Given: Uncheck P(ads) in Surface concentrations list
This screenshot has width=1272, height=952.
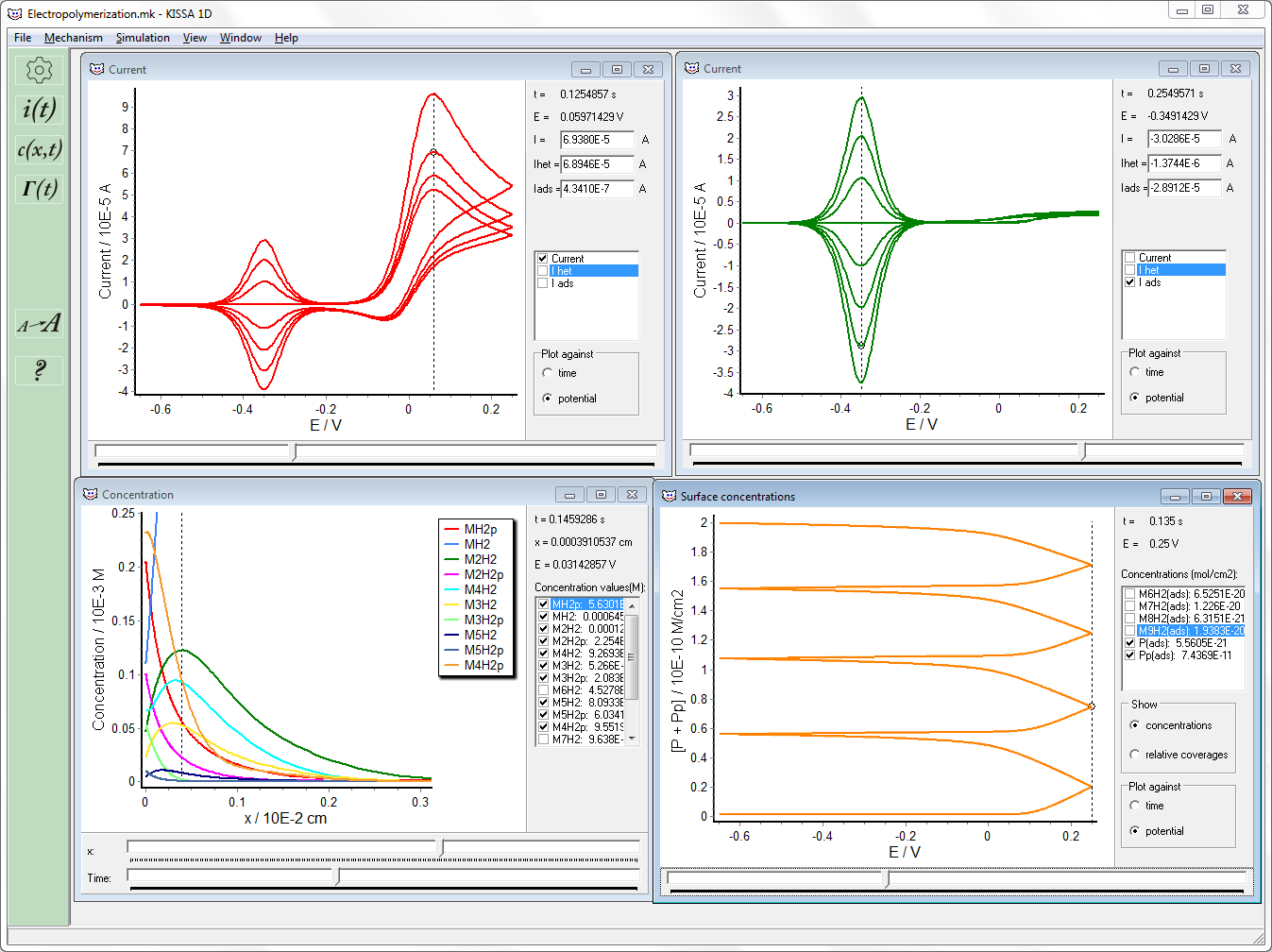Looking at the screenshot, I should pyautogui.click(x=1129, y=642).
